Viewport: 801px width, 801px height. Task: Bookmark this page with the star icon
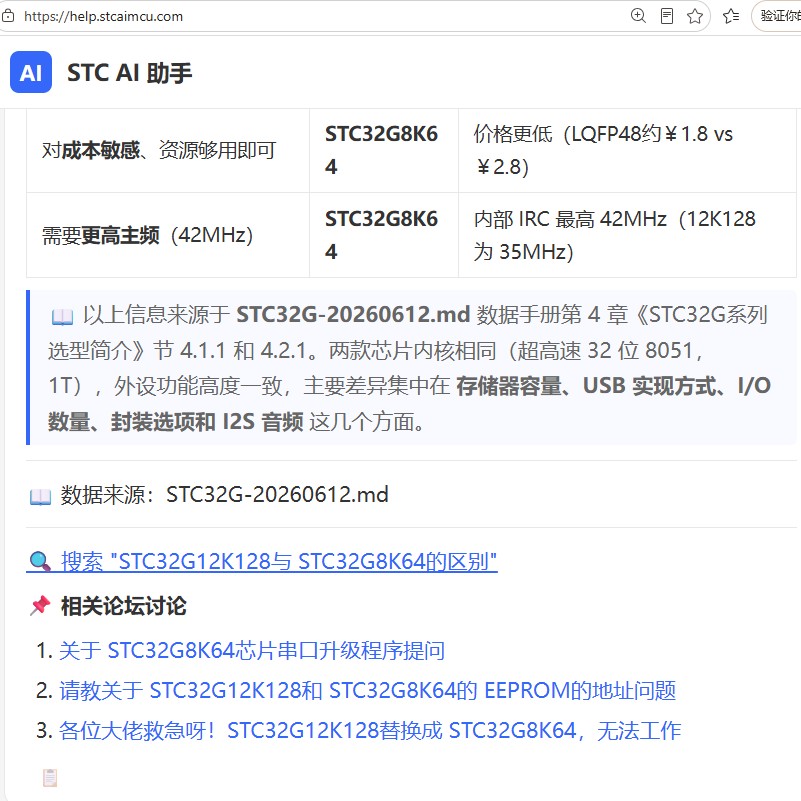pos(695,16)
